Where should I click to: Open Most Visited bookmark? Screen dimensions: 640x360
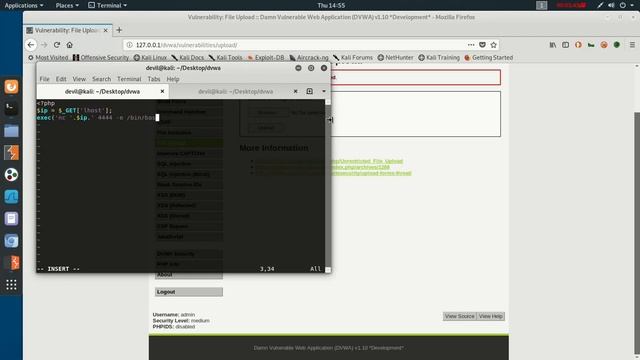coord(48,58)
